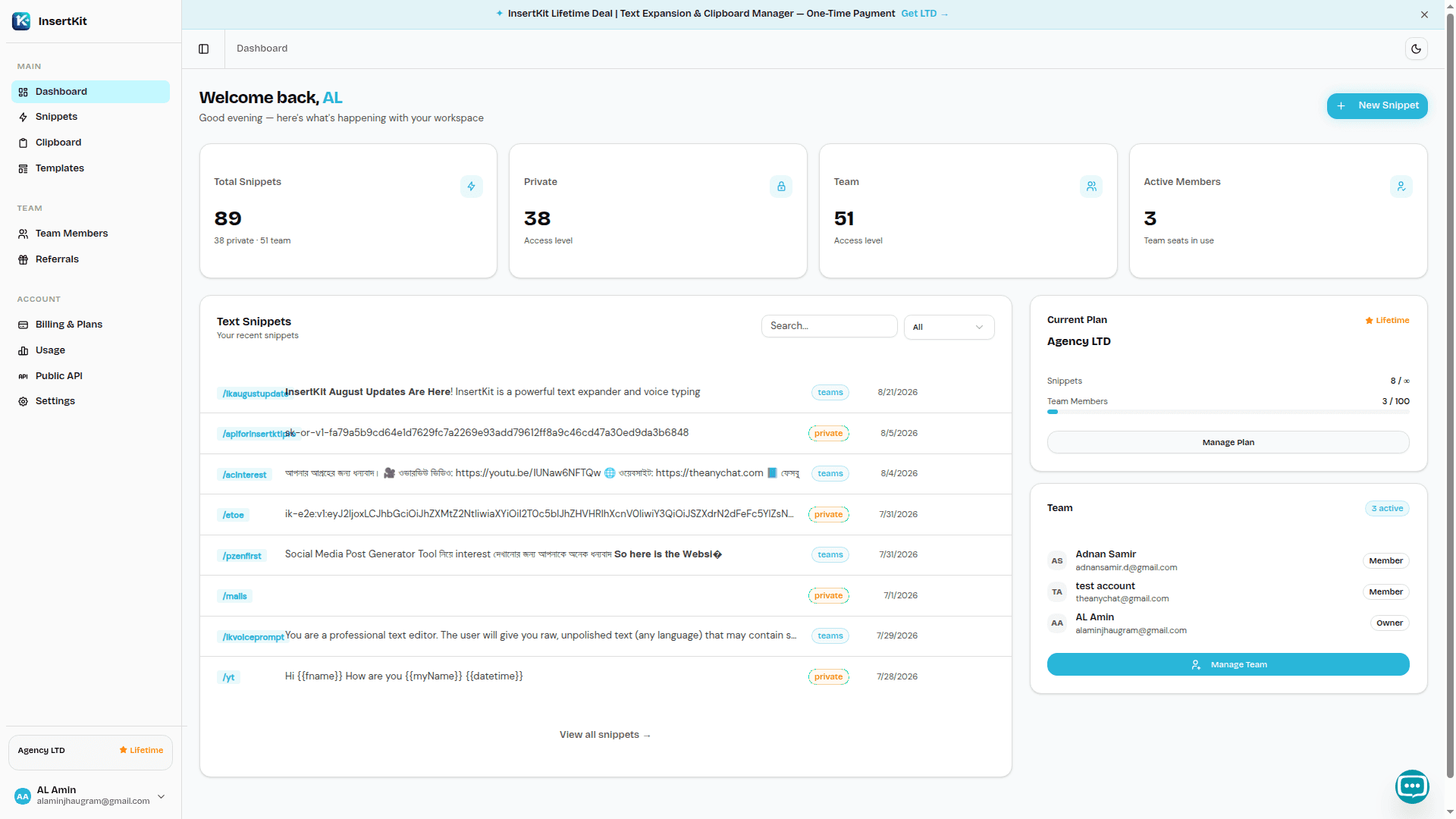Click the adnansamir.d@gmail.com email

pos(1126,568)
